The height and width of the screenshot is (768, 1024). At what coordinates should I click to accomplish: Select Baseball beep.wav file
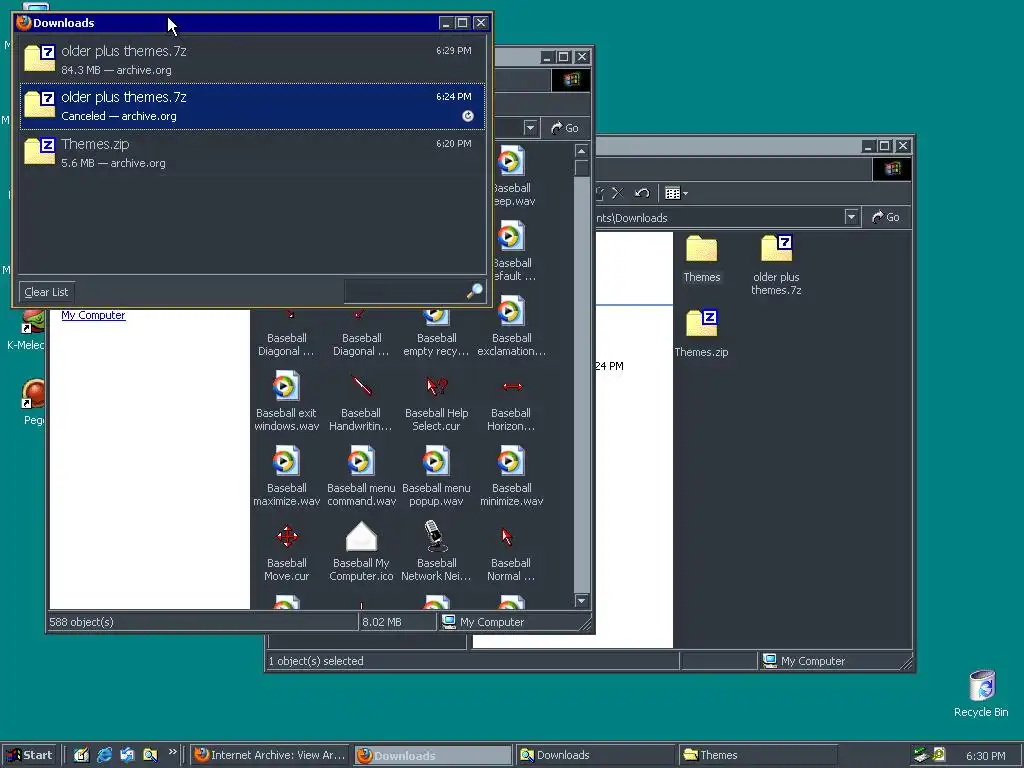pyautogui.click(x=513, y=176)
